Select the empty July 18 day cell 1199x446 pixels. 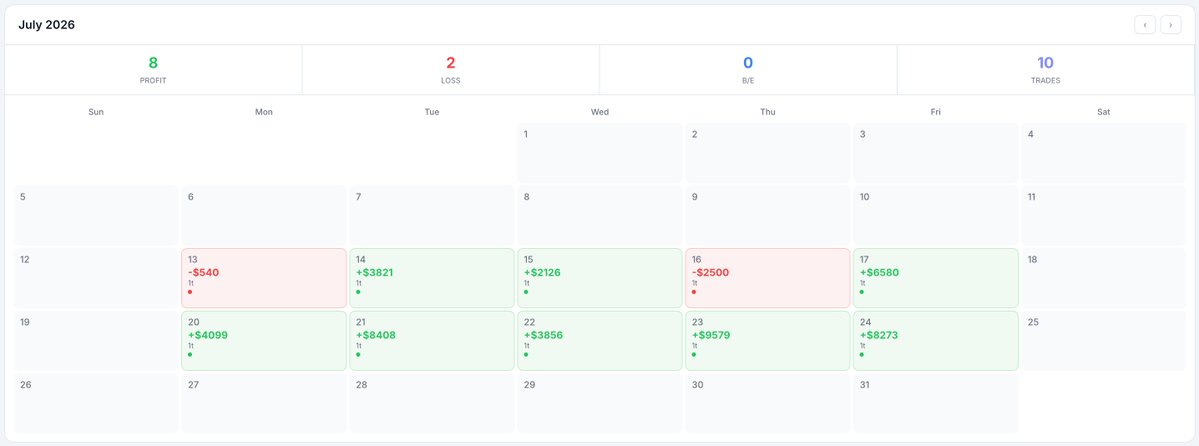point(1103,278)
